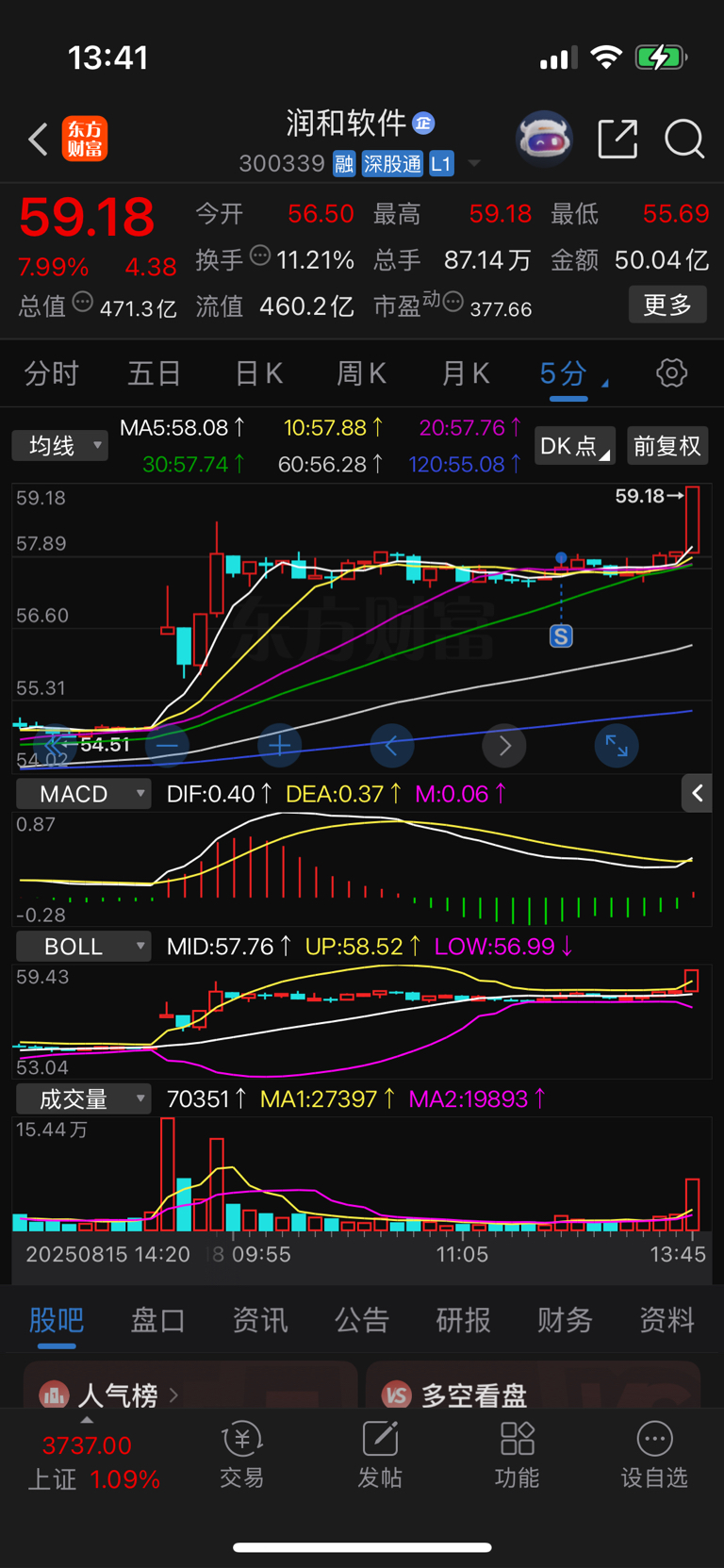The height and width of the screenshot is (1568, 724).
Task: Tap the 深股通 badge
Action: click(392, 164)
